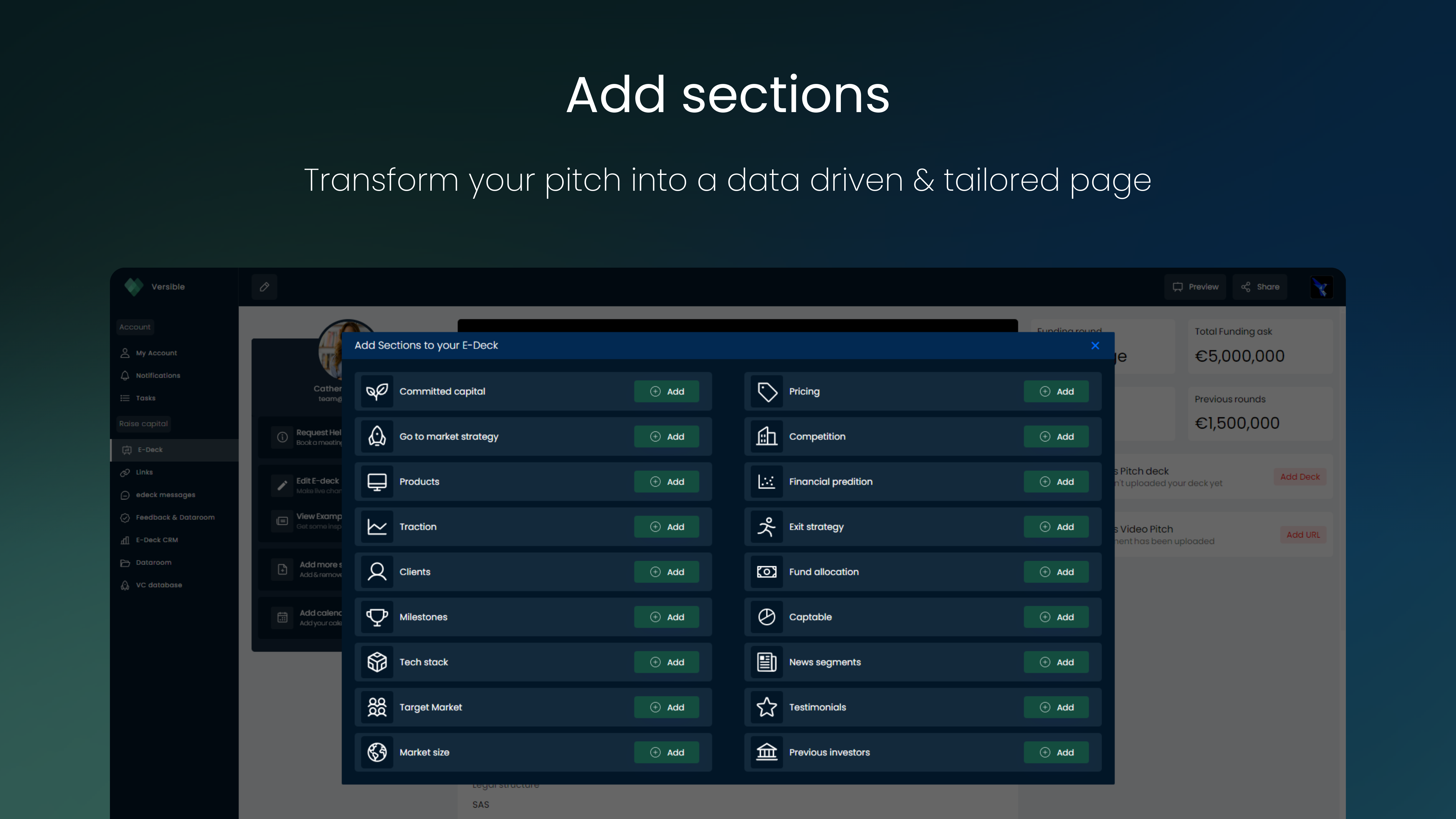Add the Go to market strategy section
Screen dimensions: 1456x819
(666, 436)
